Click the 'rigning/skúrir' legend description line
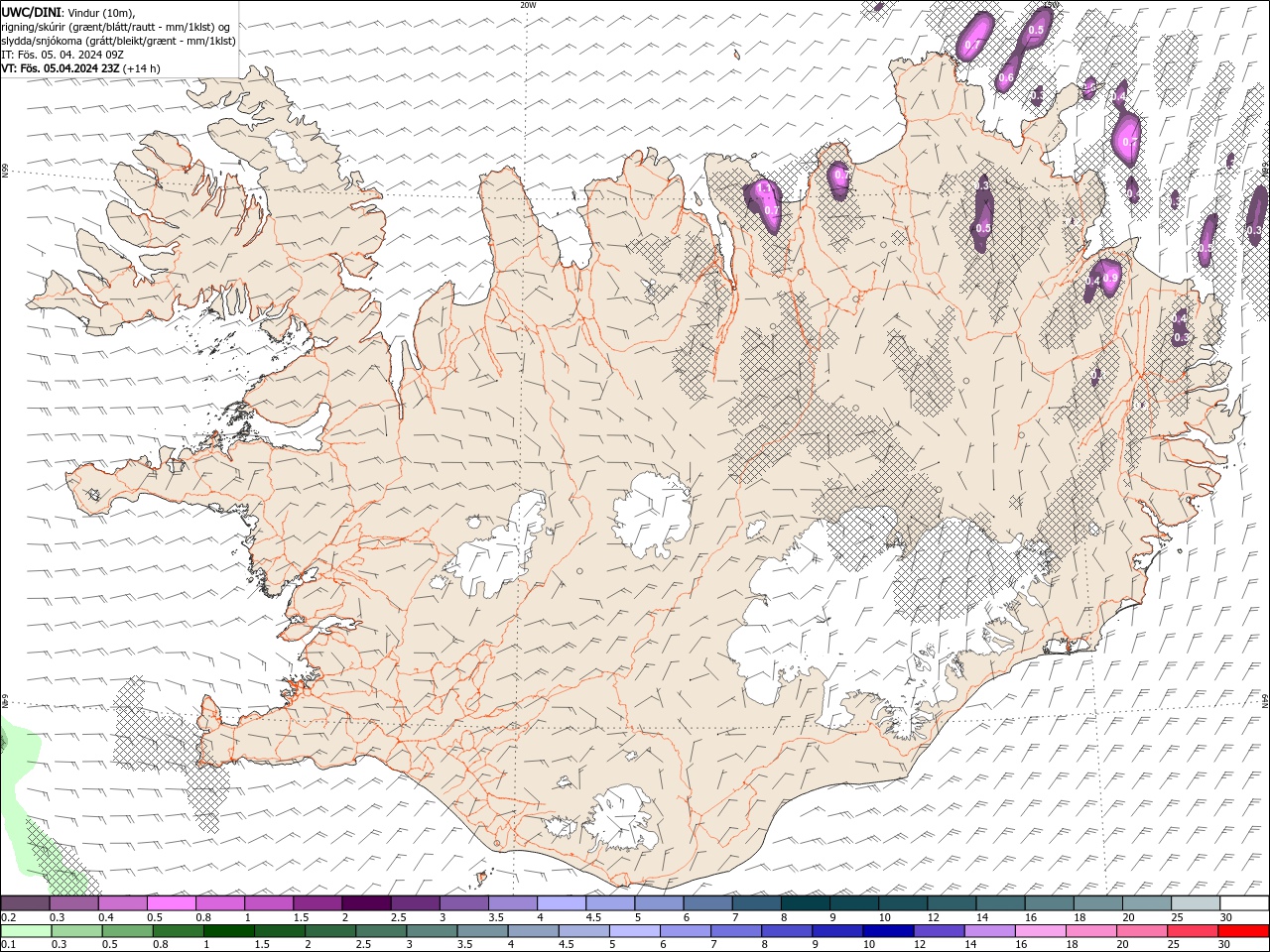The height and width of the screenshot is (952, 1270). pyautogui.click(x=117, y=27)
